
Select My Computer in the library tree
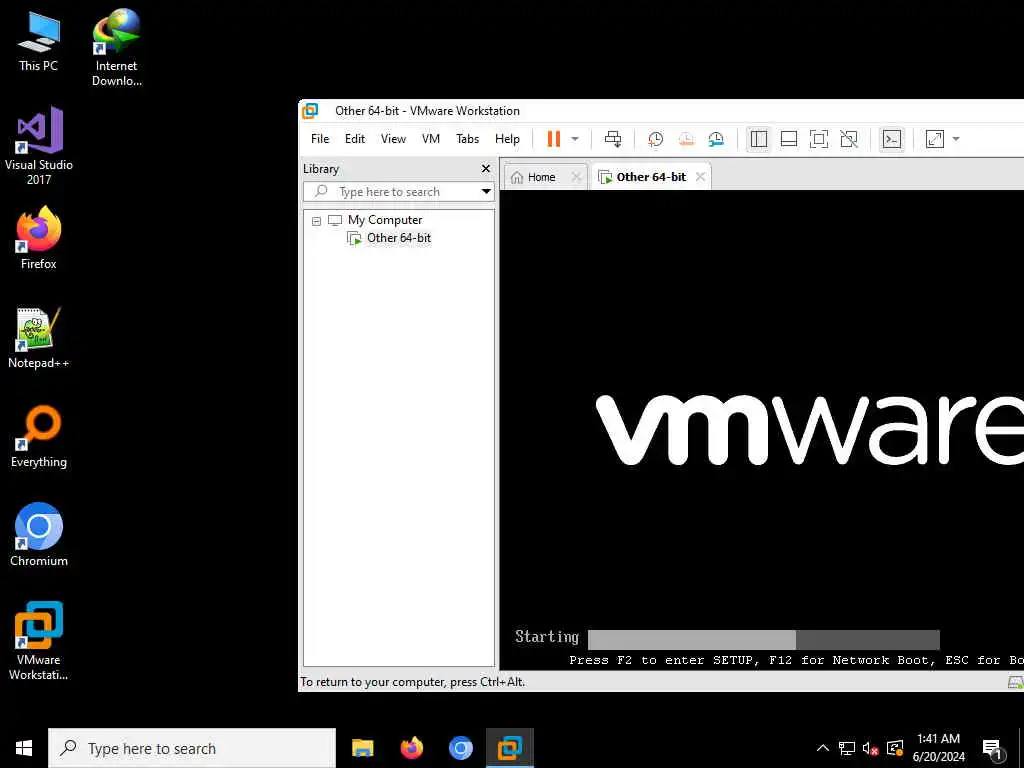[x=385, y=220]
